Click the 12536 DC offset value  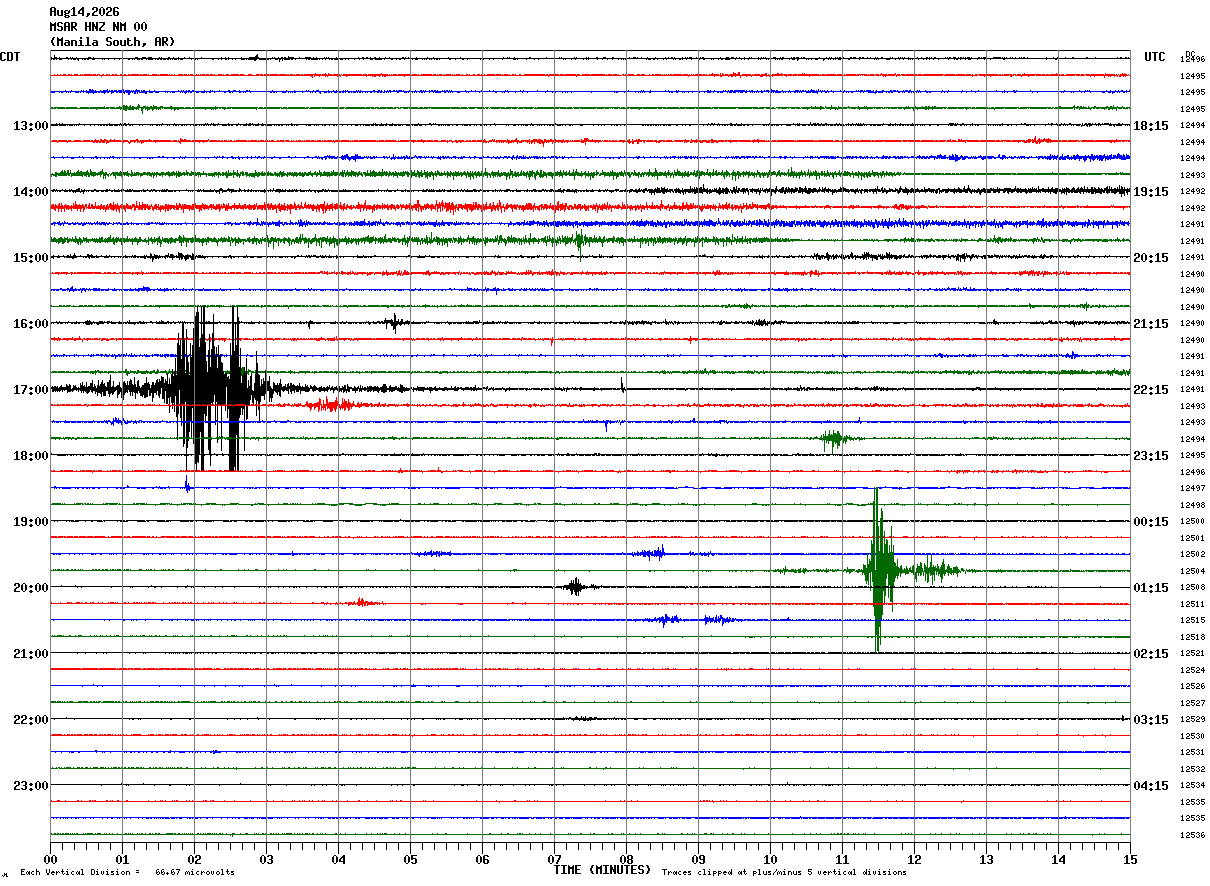pos(1192,835)
